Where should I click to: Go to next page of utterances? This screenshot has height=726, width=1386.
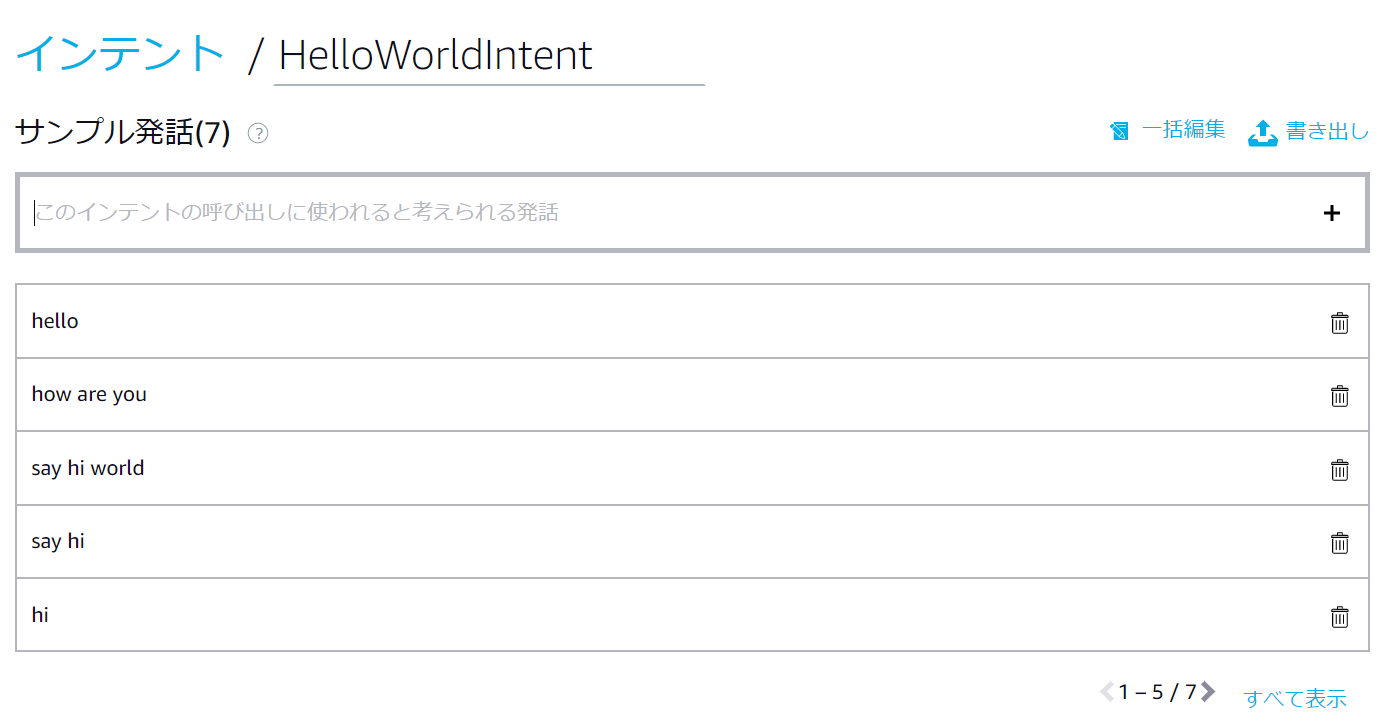pyautogui.click(x=1208, y=691)
